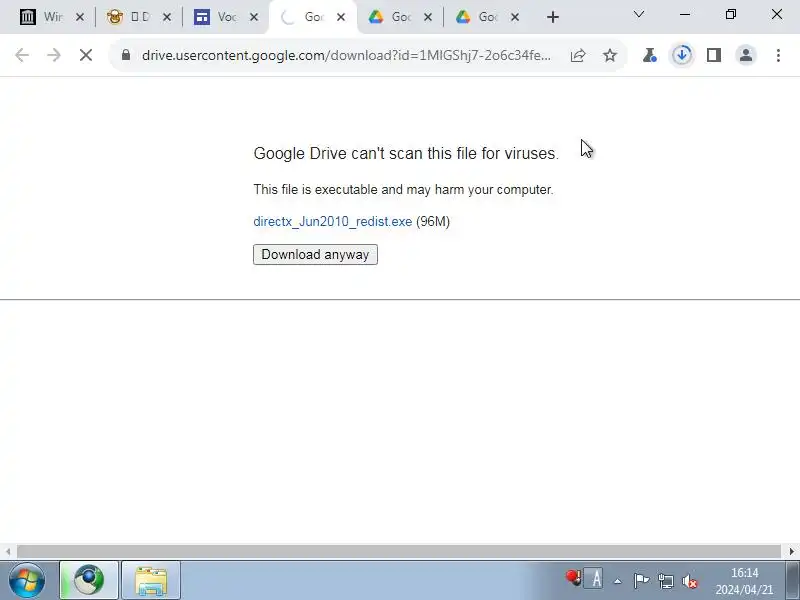Select the last Google Drive tab
This screenshot has height=600, width=800.
pyautogui.click(x=479, y=17)
